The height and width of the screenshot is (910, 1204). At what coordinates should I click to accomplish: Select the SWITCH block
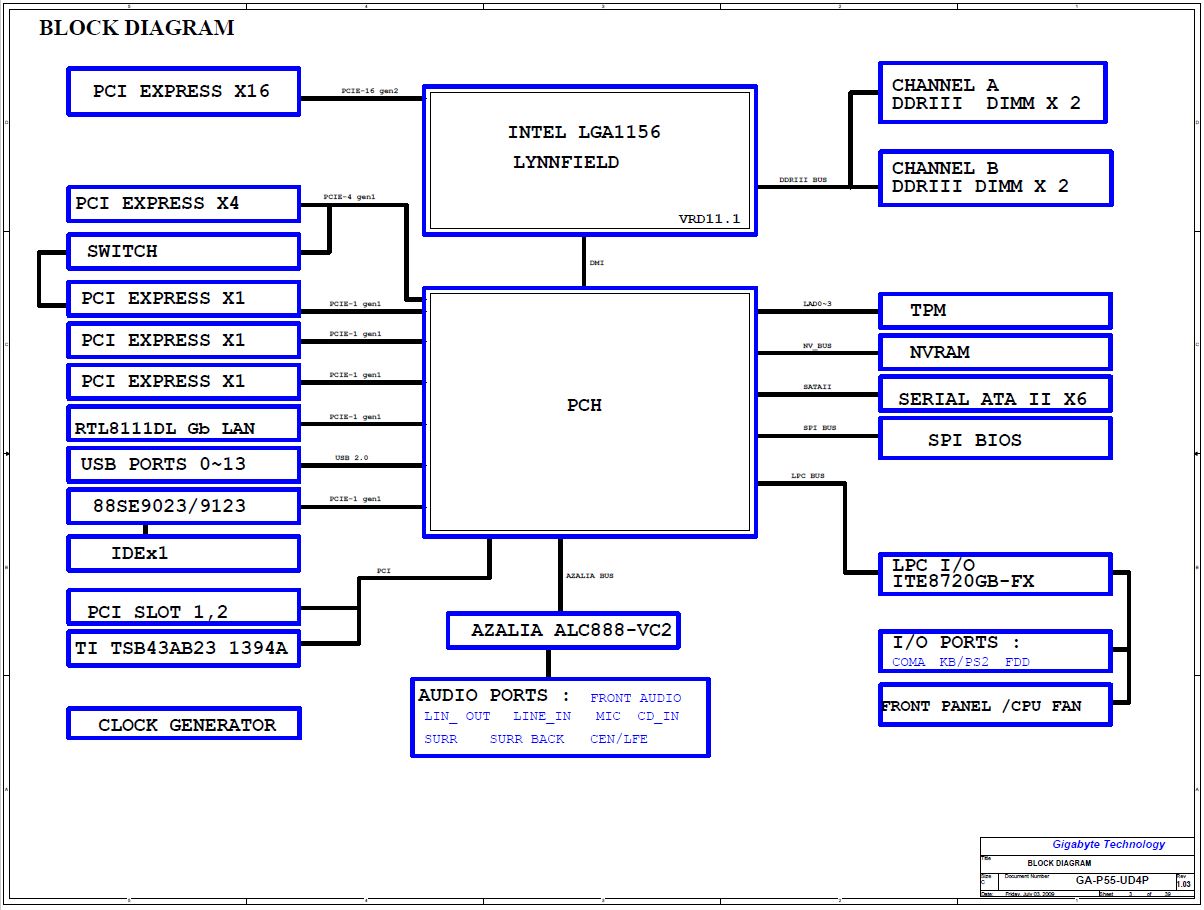tap(183, 251)
